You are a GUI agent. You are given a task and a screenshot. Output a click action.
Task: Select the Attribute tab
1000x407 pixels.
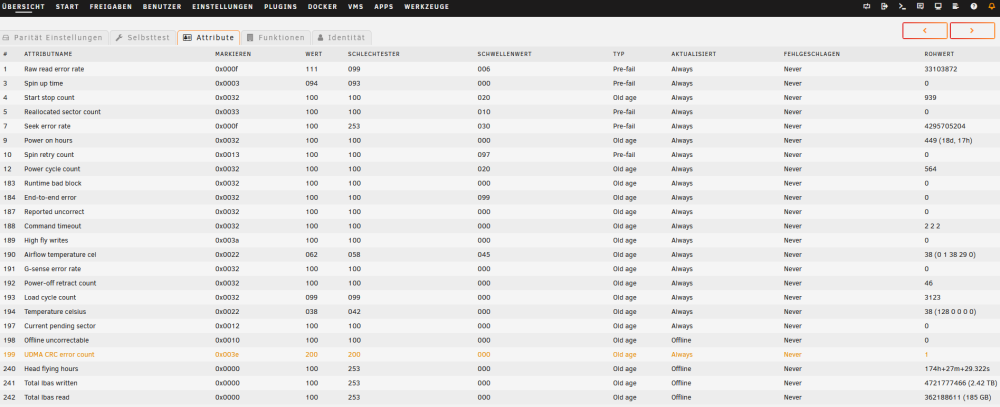(x=209, y=38)
